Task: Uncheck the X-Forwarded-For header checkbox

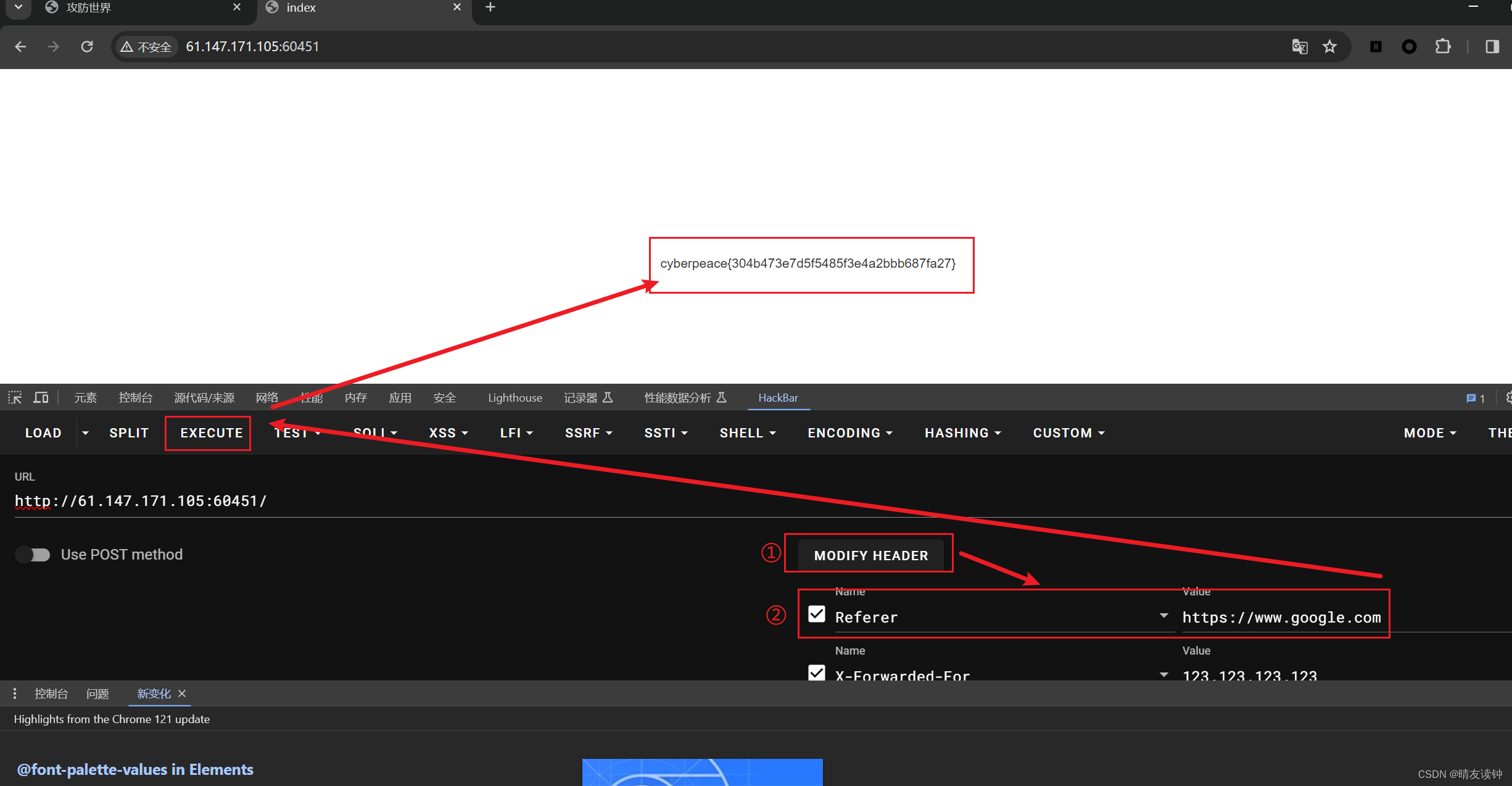Action: pos(816,672)
